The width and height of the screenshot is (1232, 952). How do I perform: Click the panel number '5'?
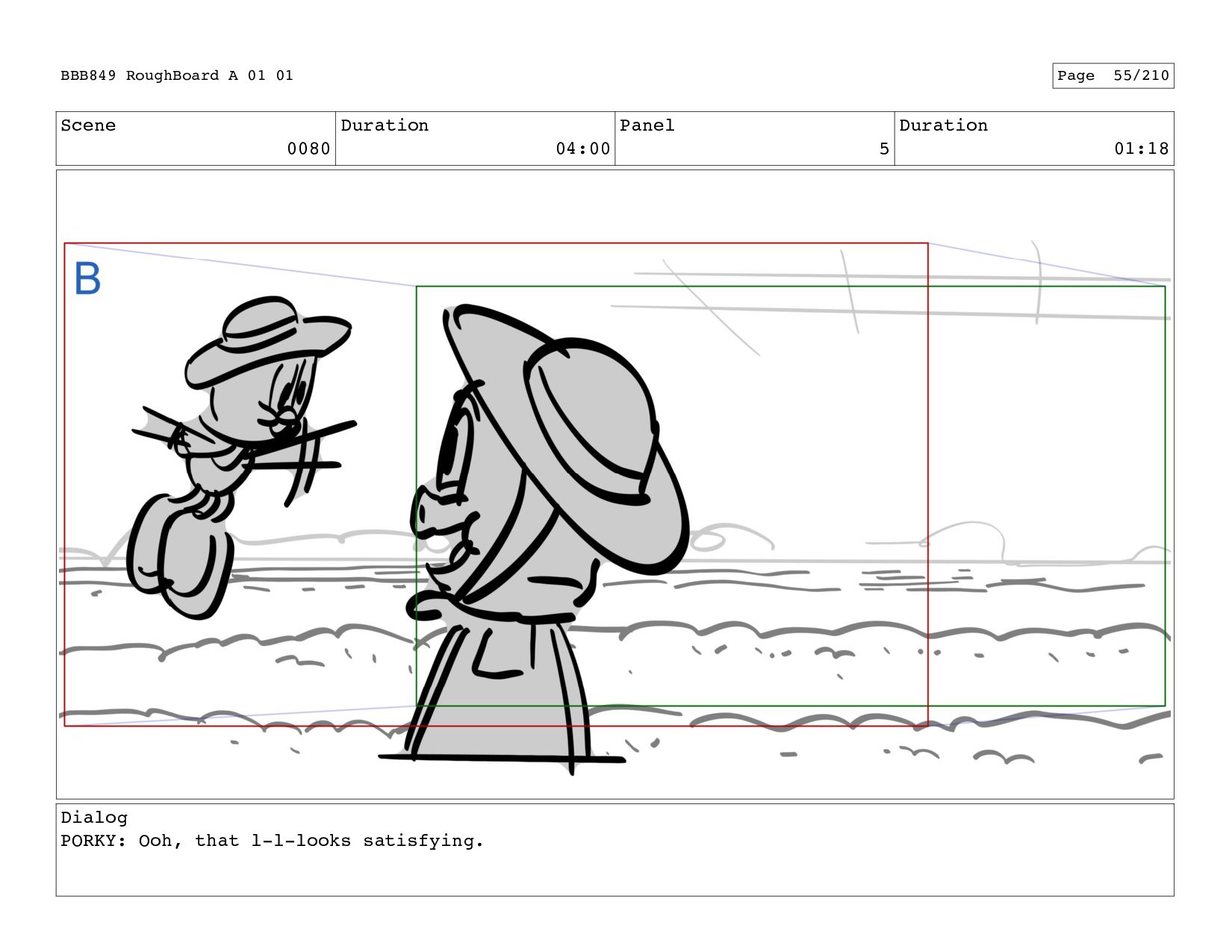[884, 149]
